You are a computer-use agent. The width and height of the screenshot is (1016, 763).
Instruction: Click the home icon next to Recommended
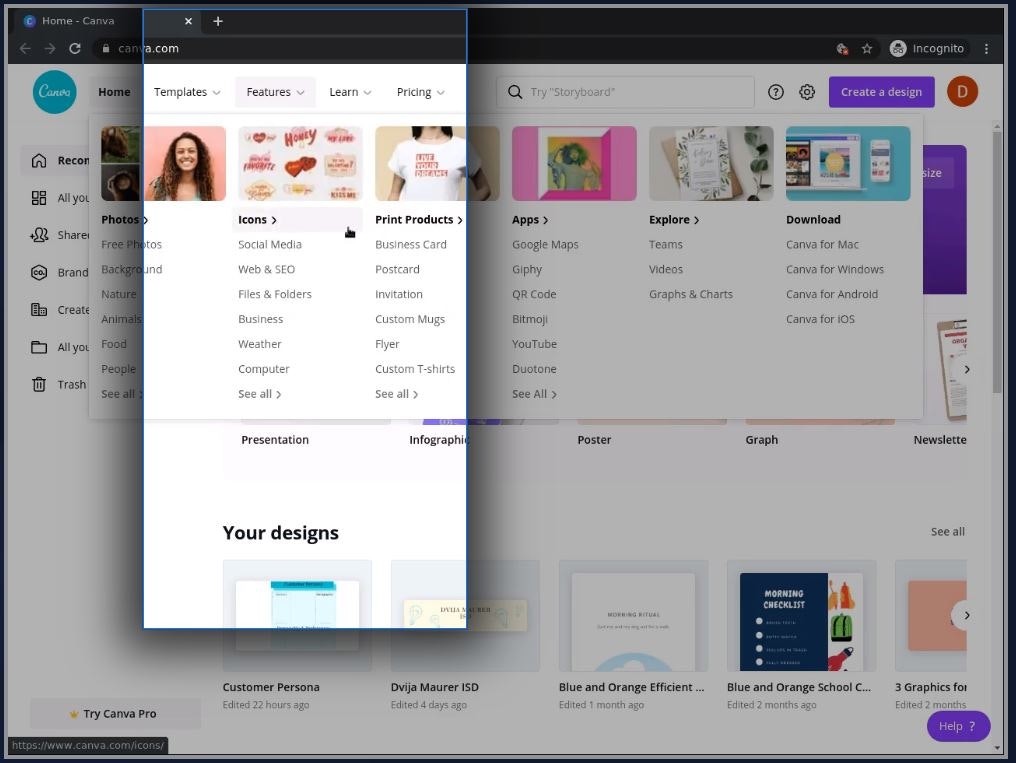click(39, 160)
